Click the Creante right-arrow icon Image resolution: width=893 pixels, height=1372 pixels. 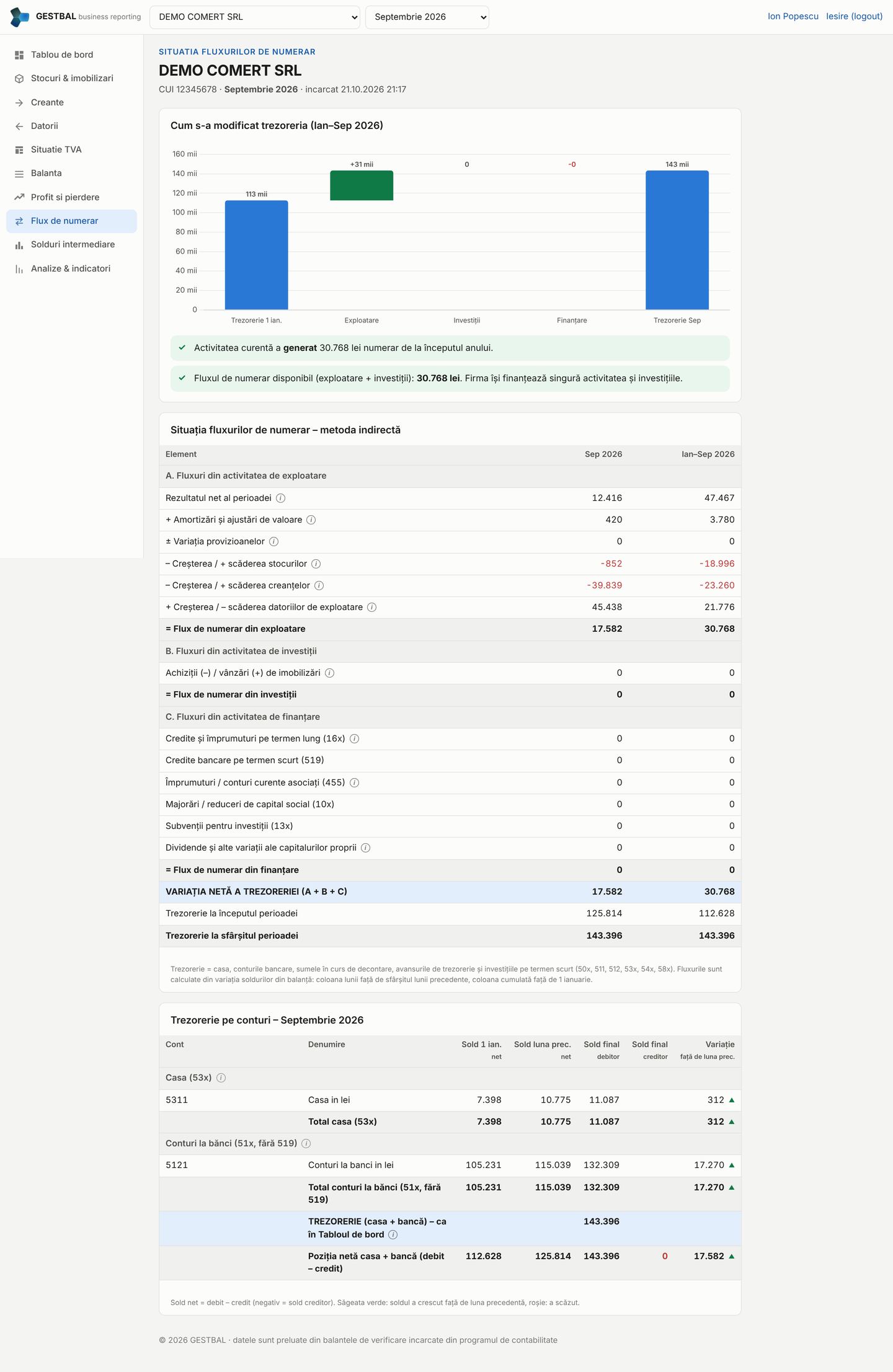pyautogui.click(x=19, y=103)
